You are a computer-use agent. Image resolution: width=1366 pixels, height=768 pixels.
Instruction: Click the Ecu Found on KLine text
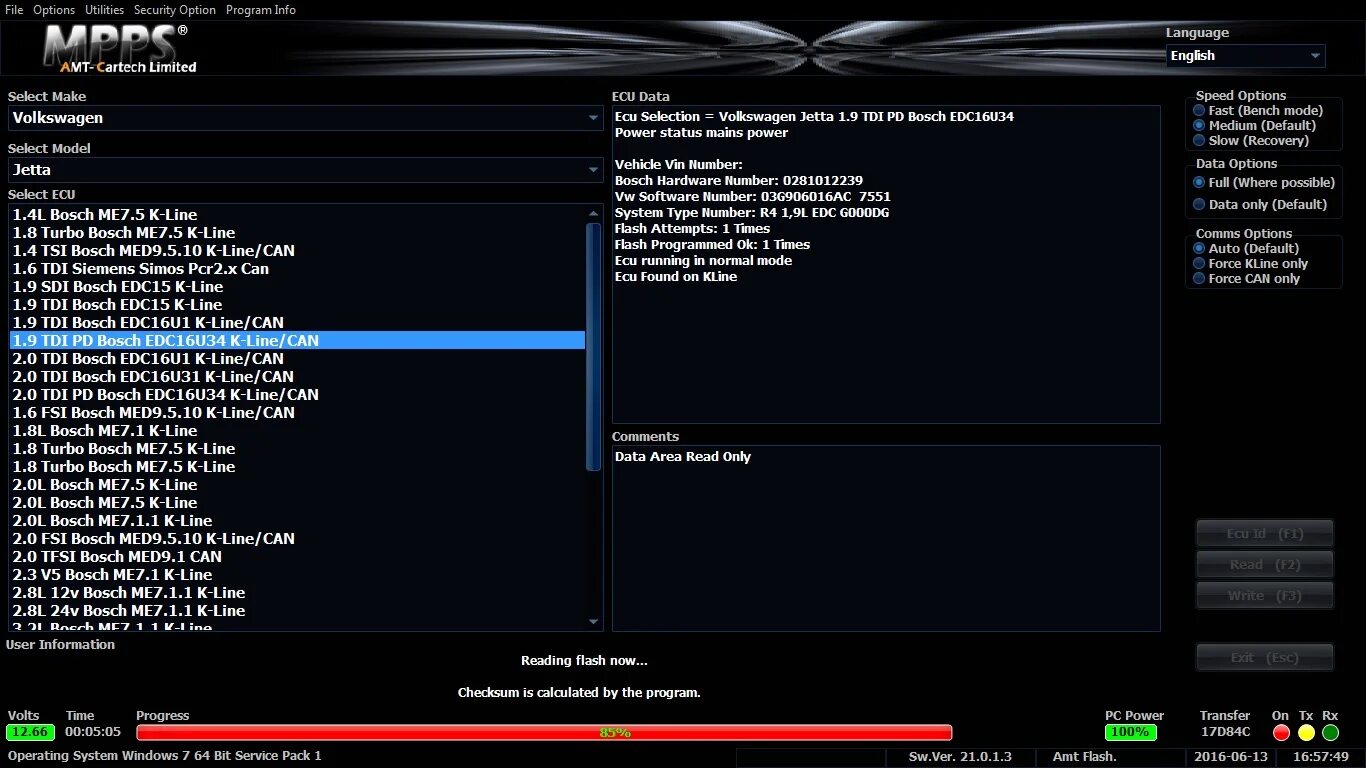(676, 277)
